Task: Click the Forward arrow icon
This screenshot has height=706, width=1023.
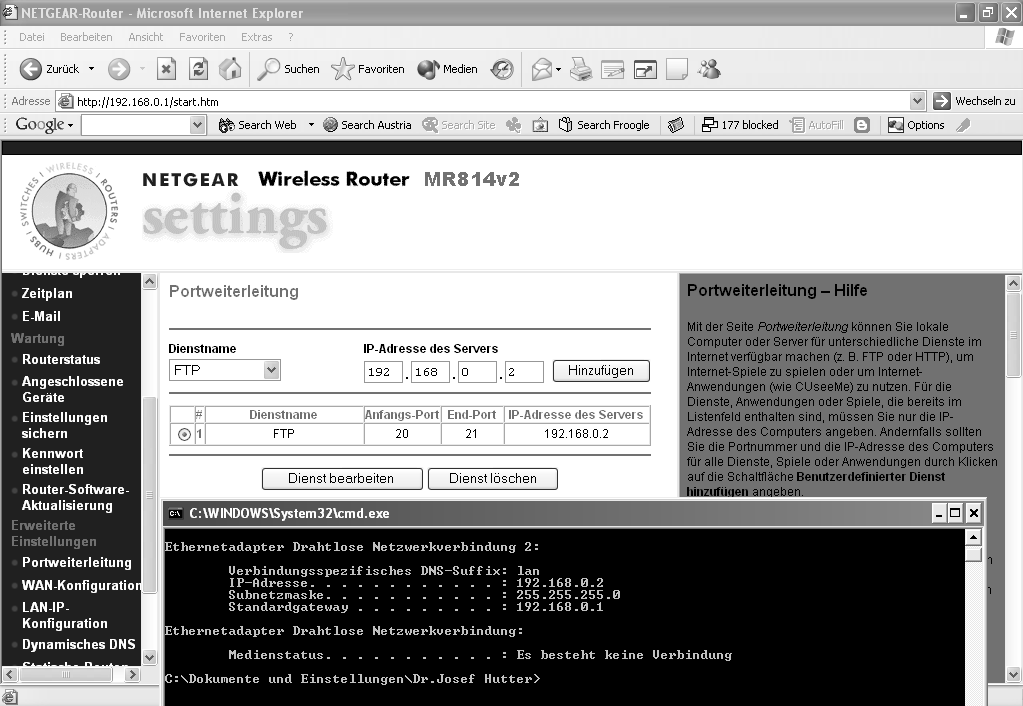Action: tap(119, 69)
